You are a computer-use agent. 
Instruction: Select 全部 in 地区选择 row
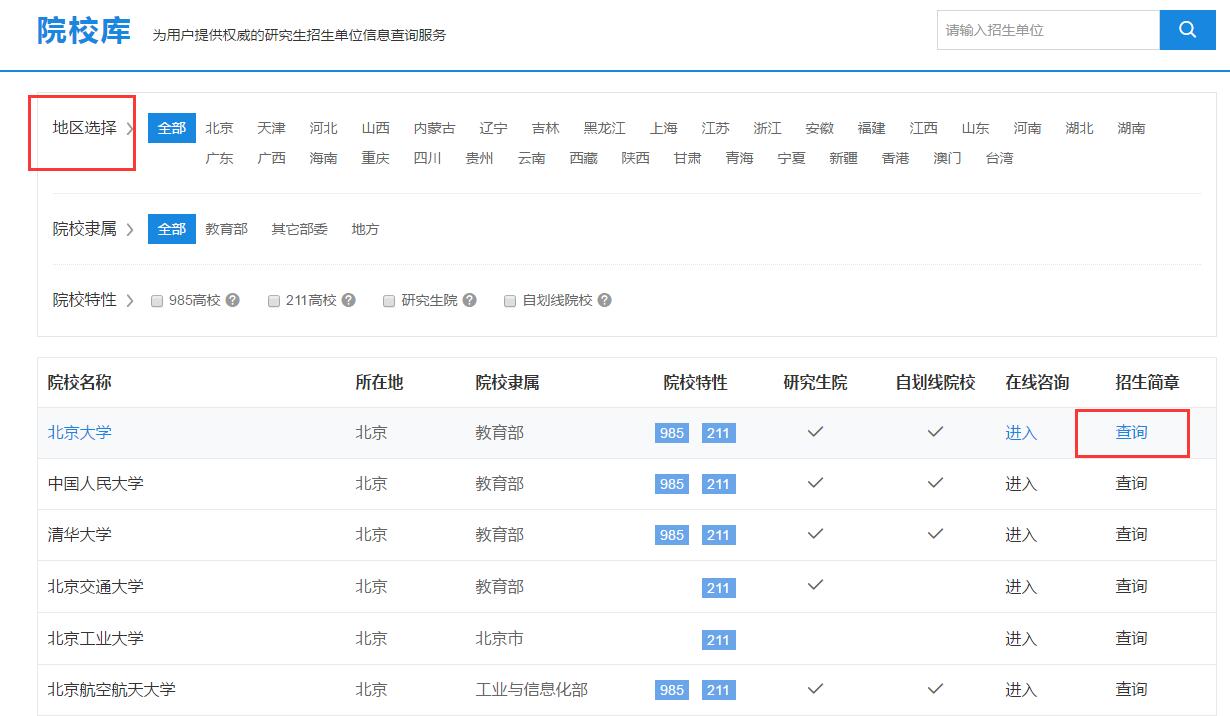172,128
